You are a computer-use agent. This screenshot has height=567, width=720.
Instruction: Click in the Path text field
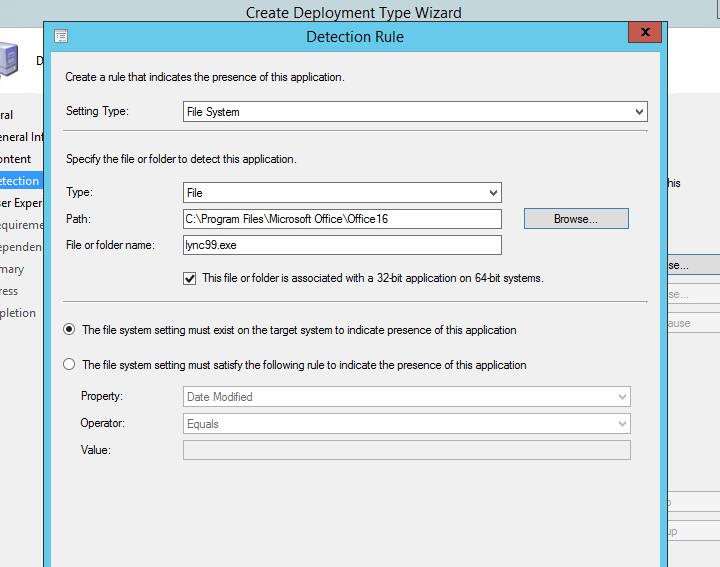(x=342, y=219)
